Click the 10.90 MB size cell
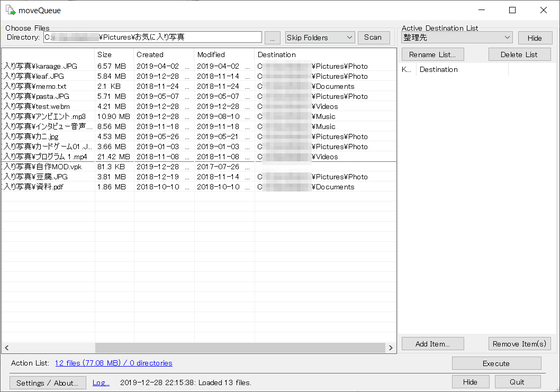The height and width of the screenshot is (392, 560). [x=114, y=116]
